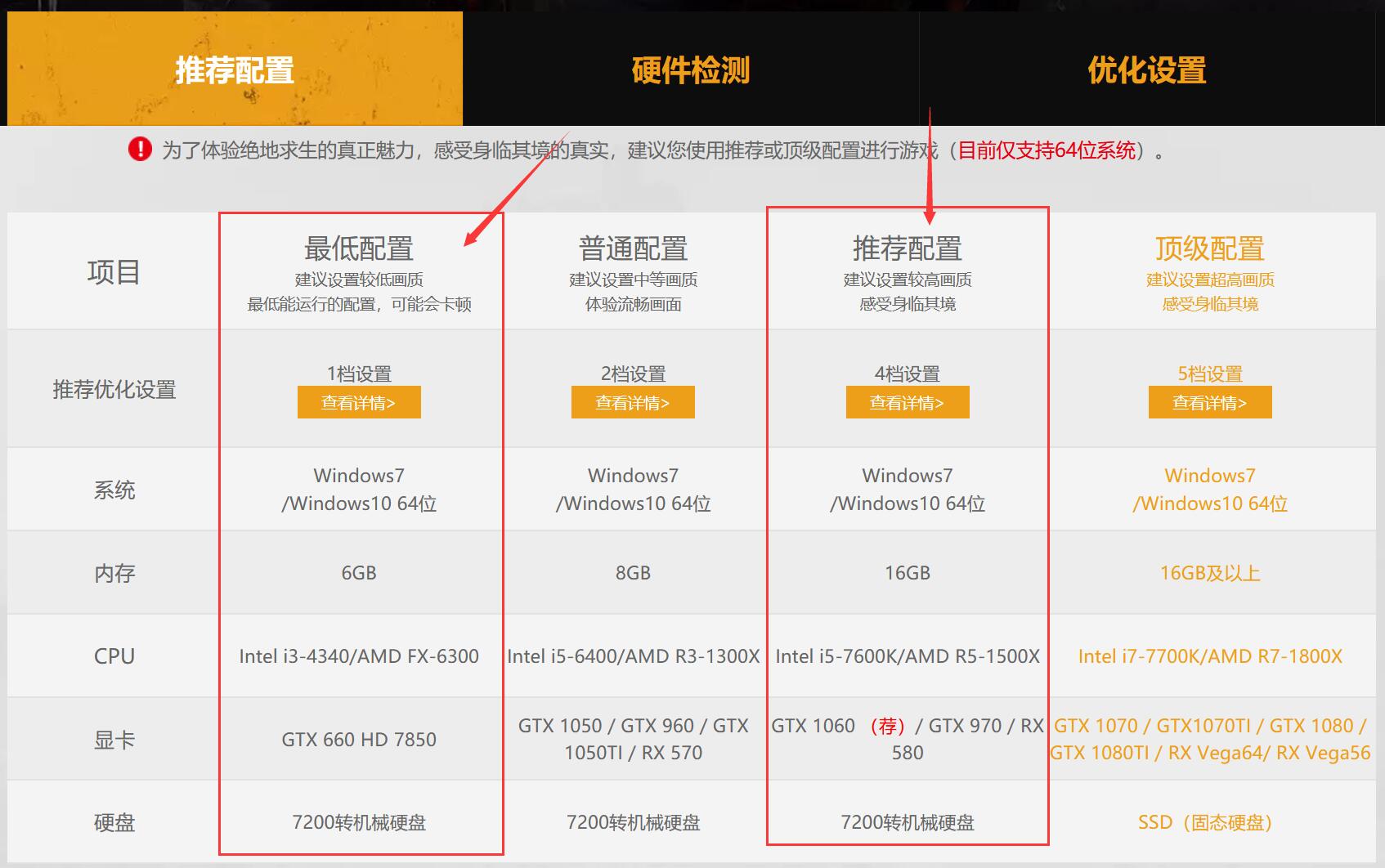Click the 硬盘 row label
The height and width of the screenshot is (868, 1385).
click(x=114, y=822)
